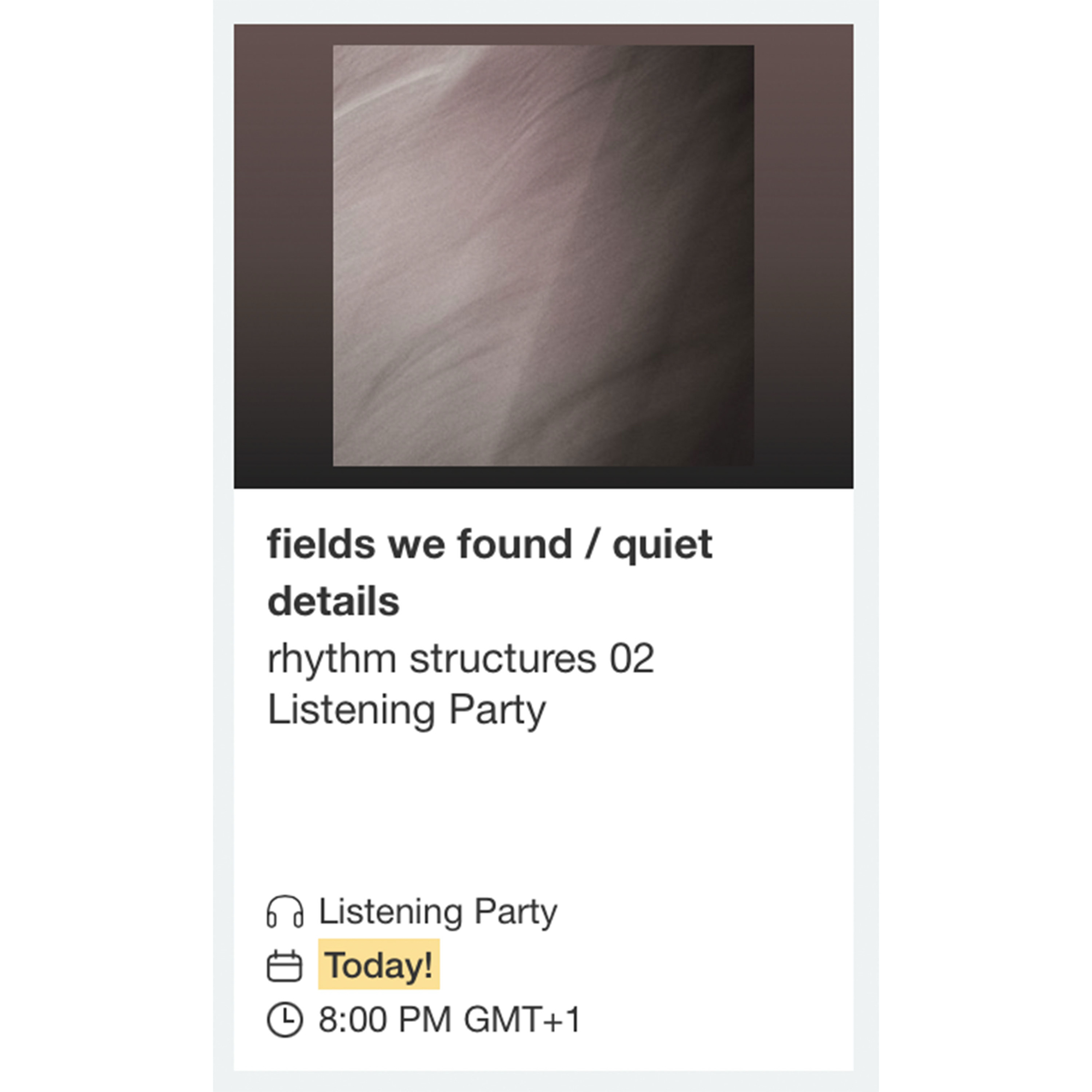Open the album cover artwork thumbnail

[543, 256]
